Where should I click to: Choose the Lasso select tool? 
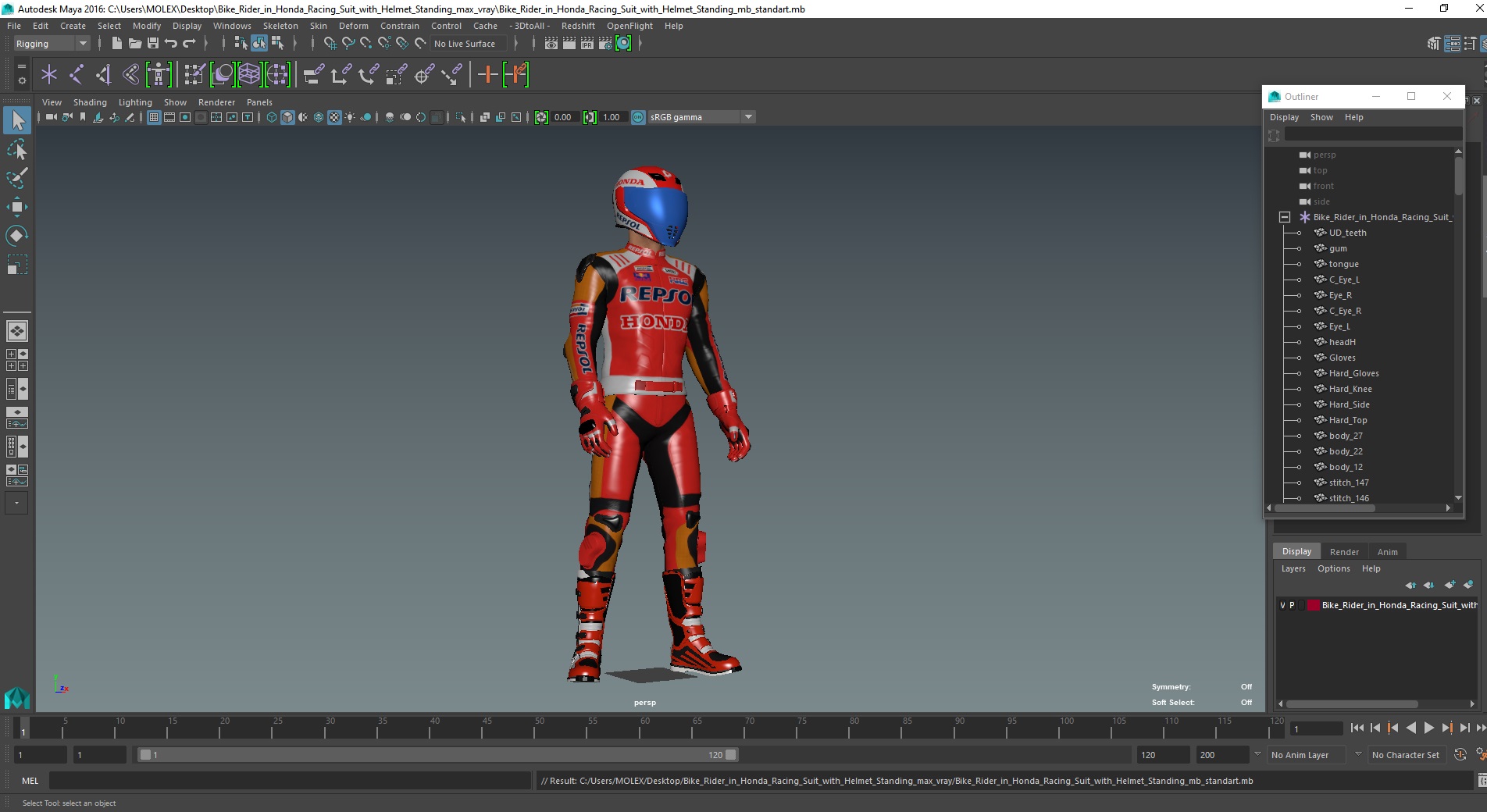coord(17,149)
